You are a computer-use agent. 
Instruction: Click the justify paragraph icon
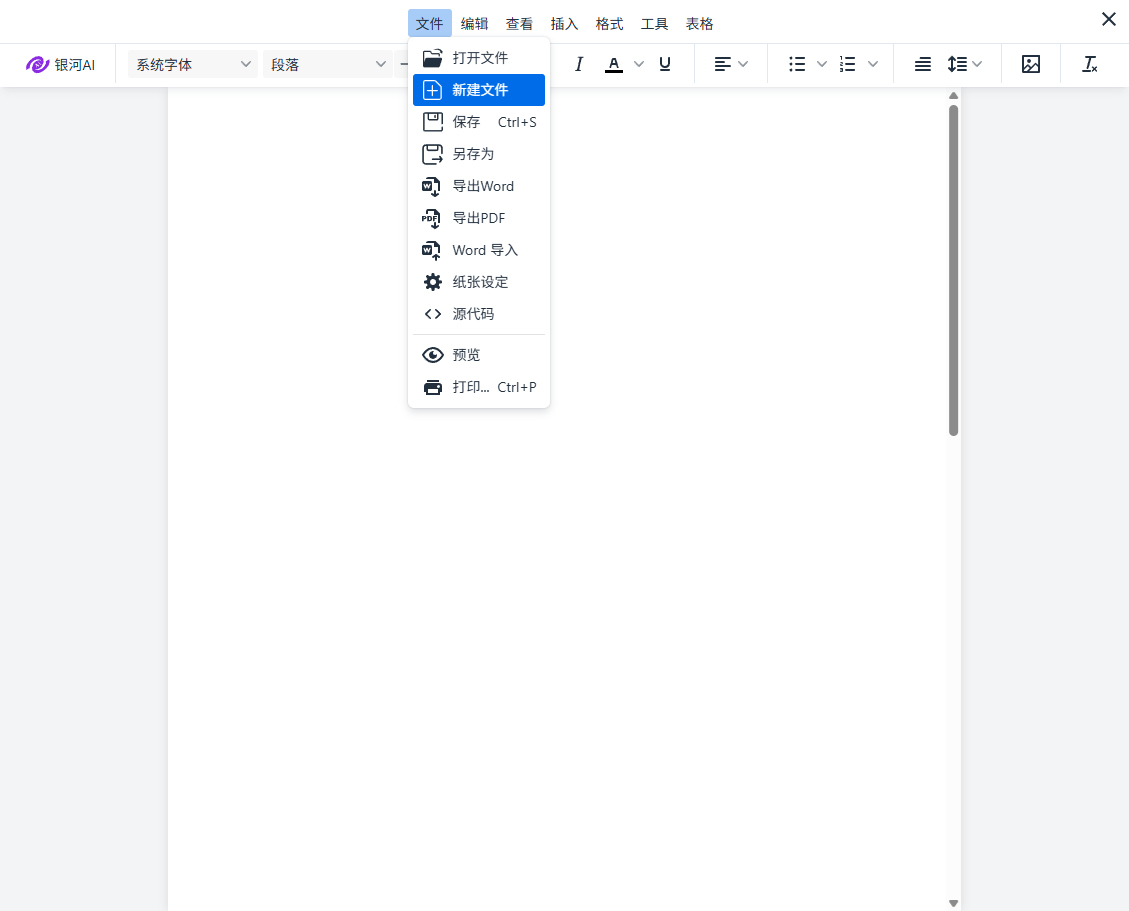coord(922,65)
